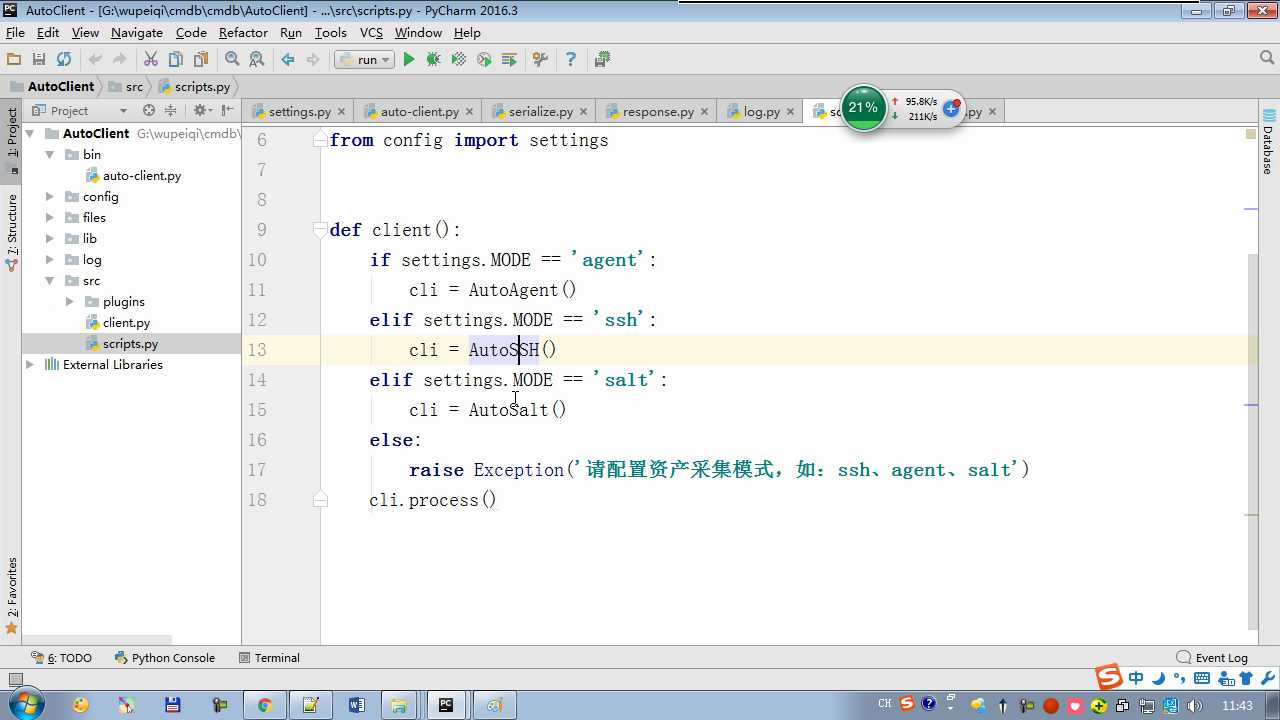Viewport: 1280px width, 720px height.
Task: Expand the log folder
Action: (50, 259)
